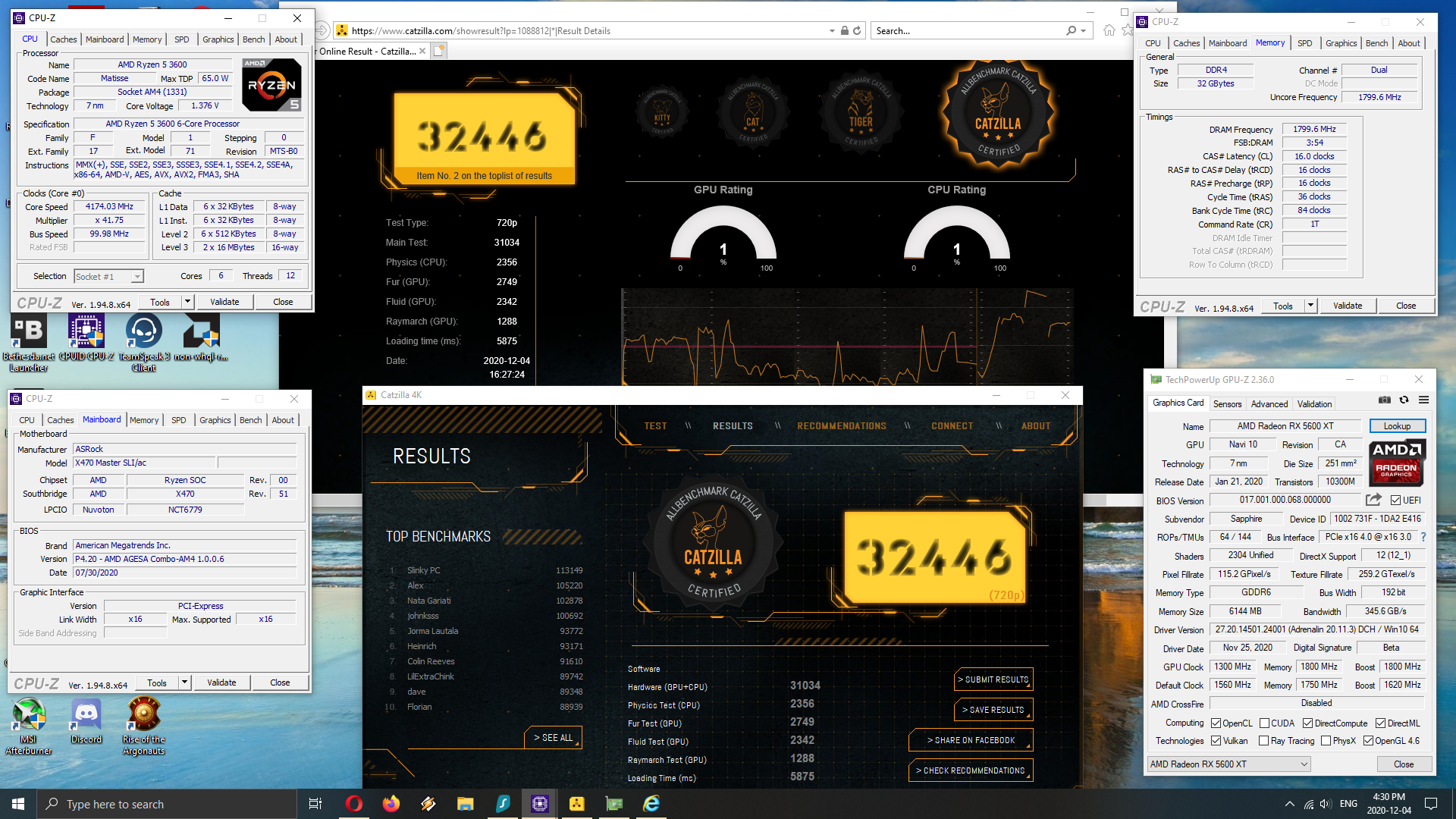Toggle the CUDA checkbox
Image resolution: width=1456 pixels, height=819 pixels.
[x=1265, y=723]
